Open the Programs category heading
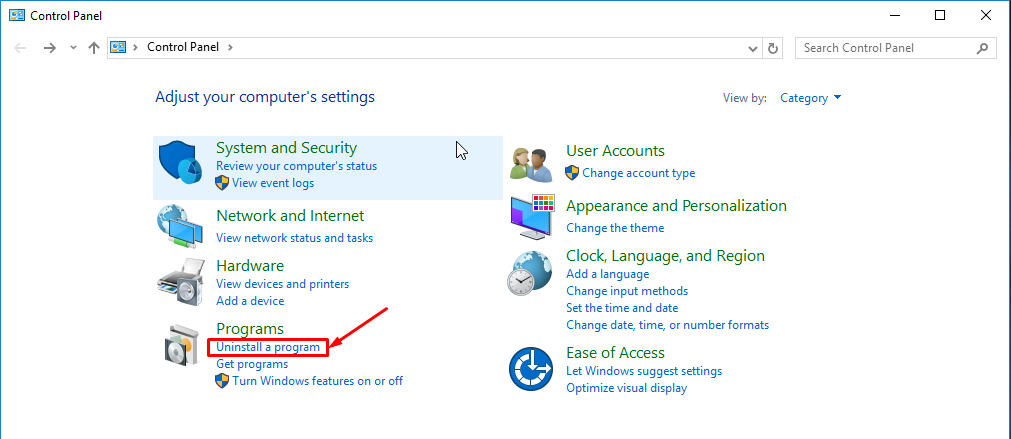Image resolution: width=1011 pixels, height=439 pixels. click(250, 329)
